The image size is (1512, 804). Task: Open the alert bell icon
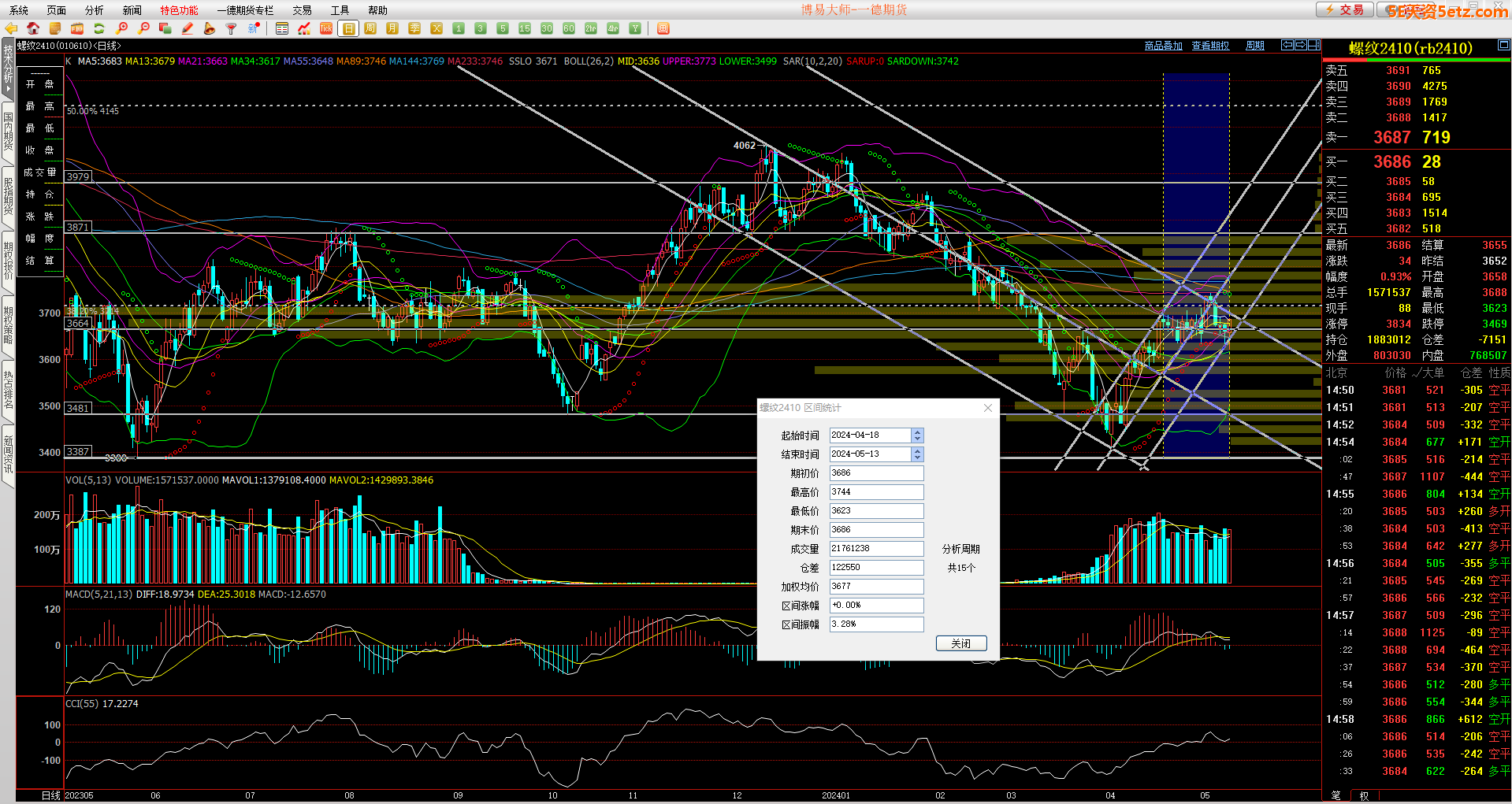coord(210,28)
